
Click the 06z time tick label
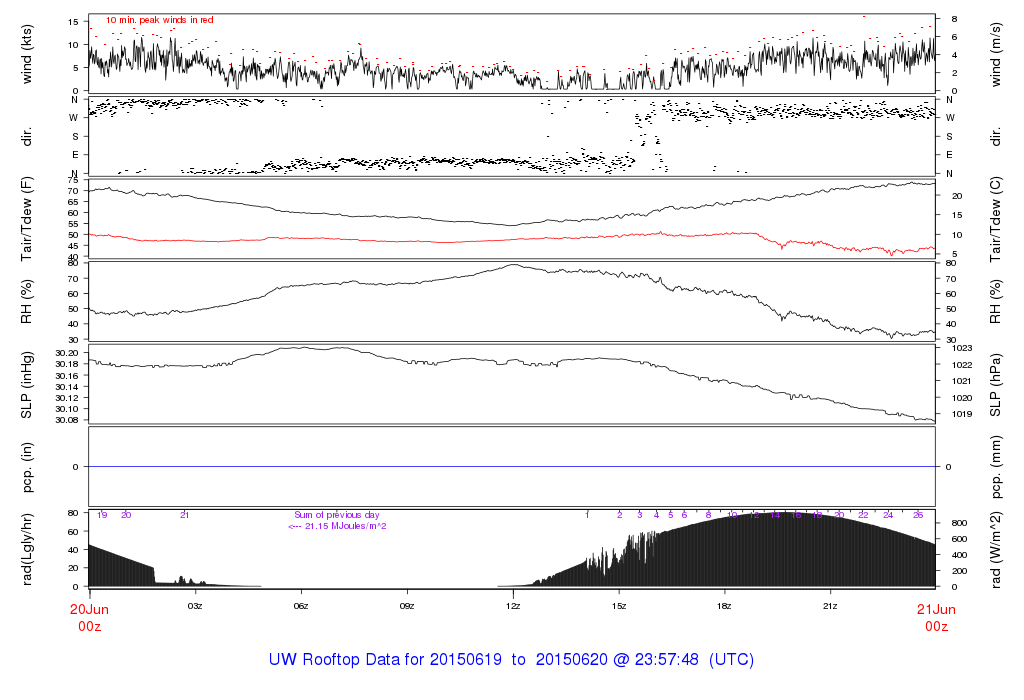(301, 606)
